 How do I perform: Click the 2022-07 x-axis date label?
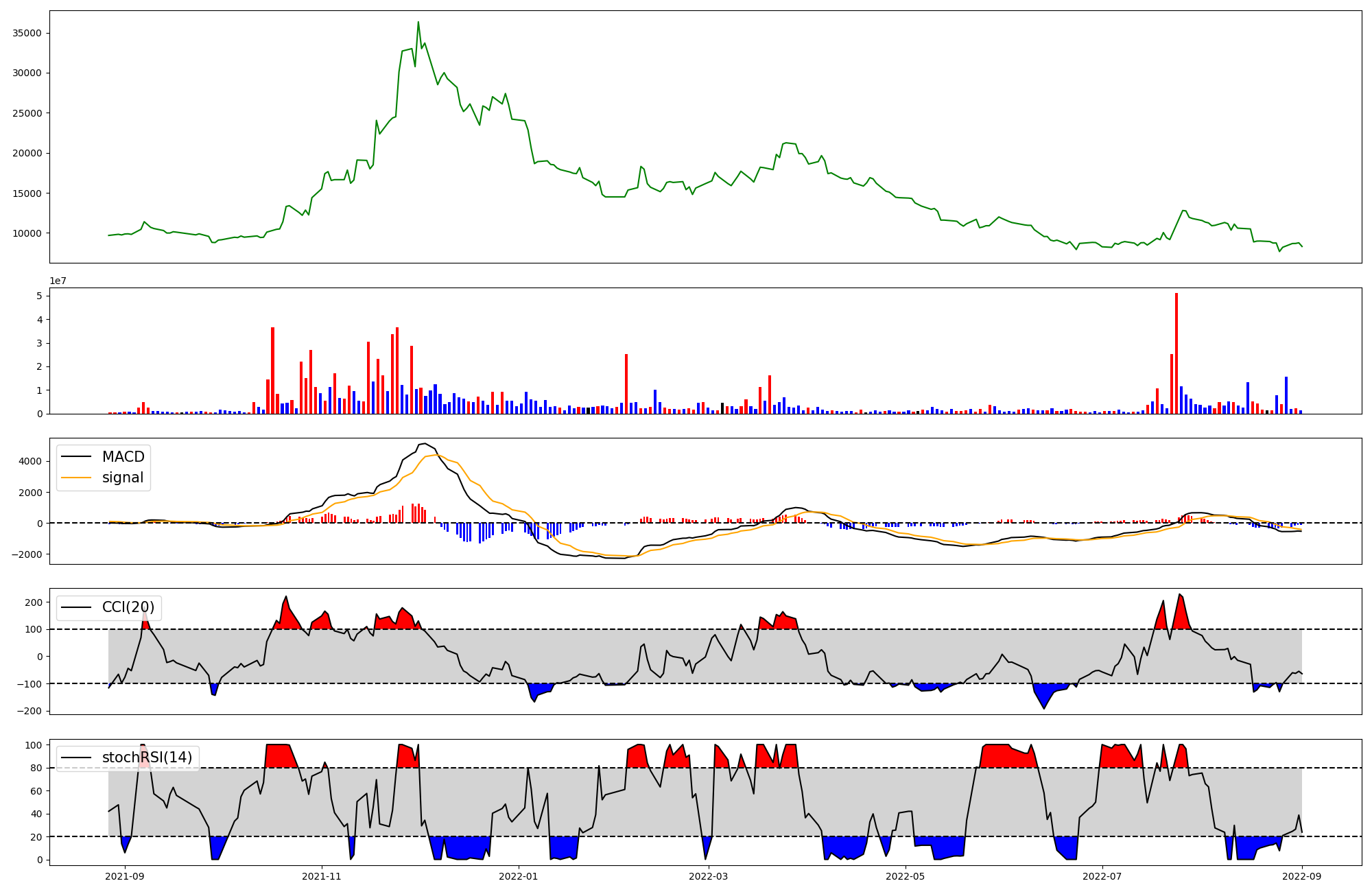pos(1102,876)
